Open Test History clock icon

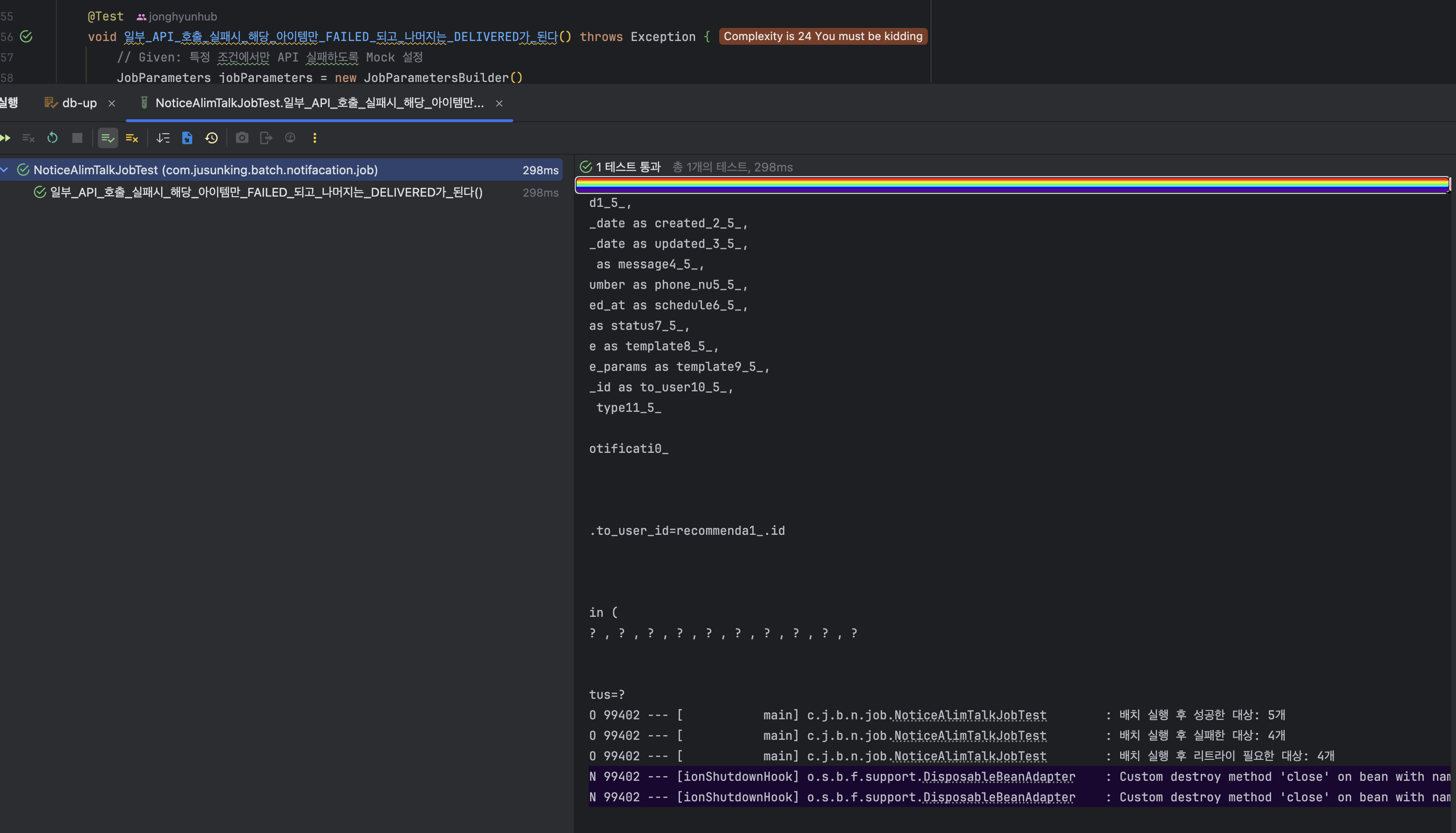pyautogui.click(x=211, y=138)
